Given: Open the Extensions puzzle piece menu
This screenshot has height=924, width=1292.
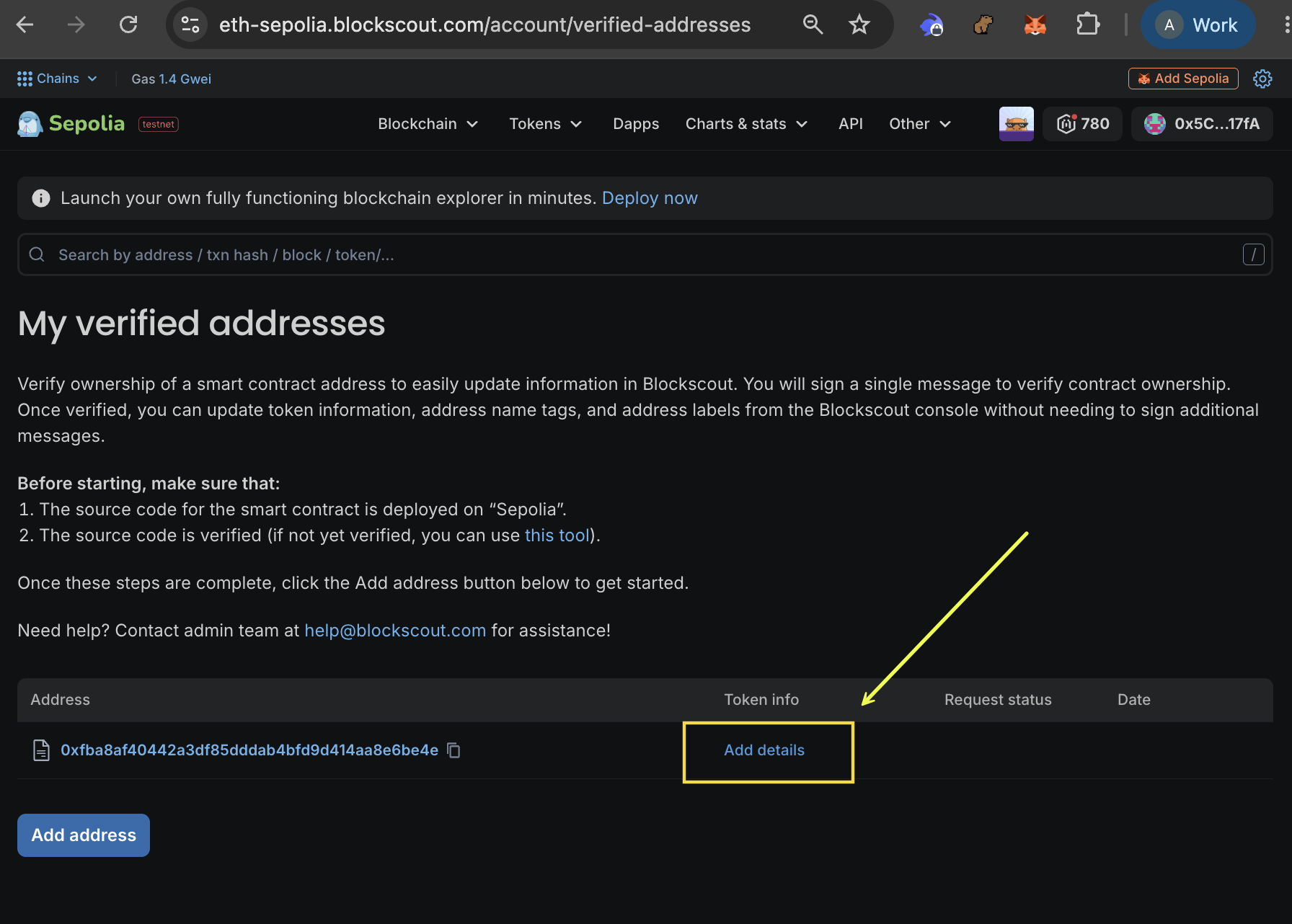Looking at the screenshot, I should (x=1087, y=25).
